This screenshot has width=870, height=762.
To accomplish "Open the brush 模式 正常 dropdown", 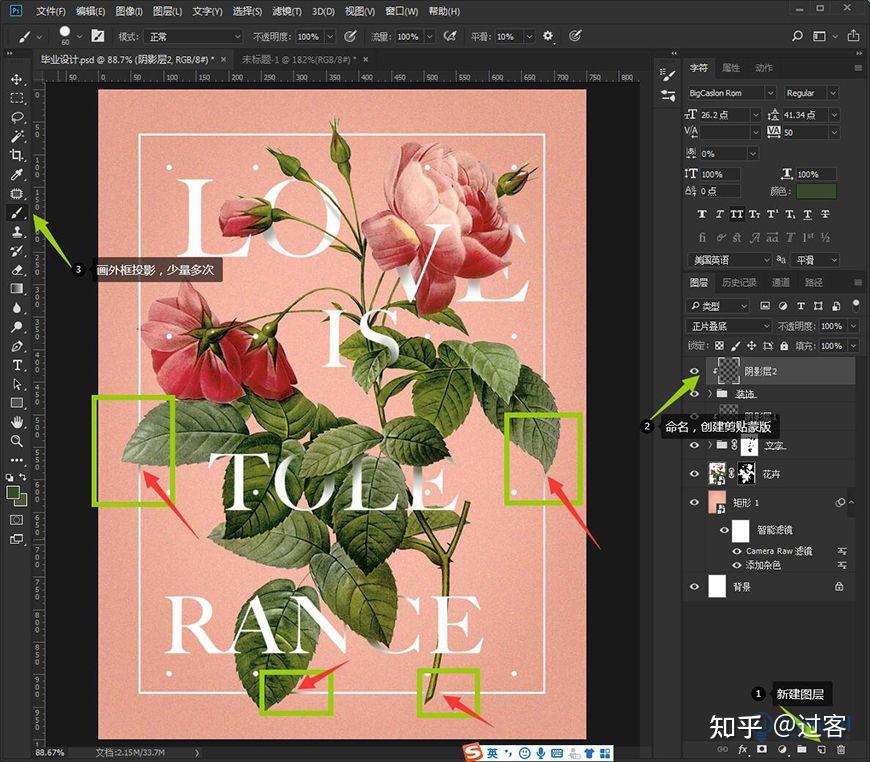I will pyautogui.click(x=193, y=37).
